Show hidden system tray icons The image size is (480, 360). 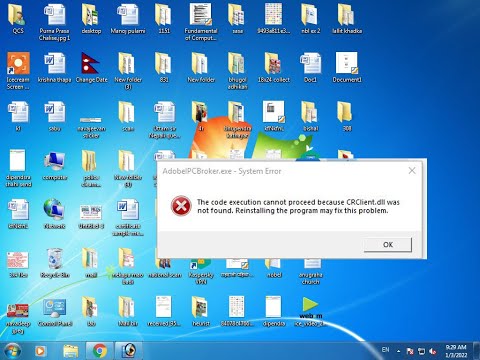[398, 351]
